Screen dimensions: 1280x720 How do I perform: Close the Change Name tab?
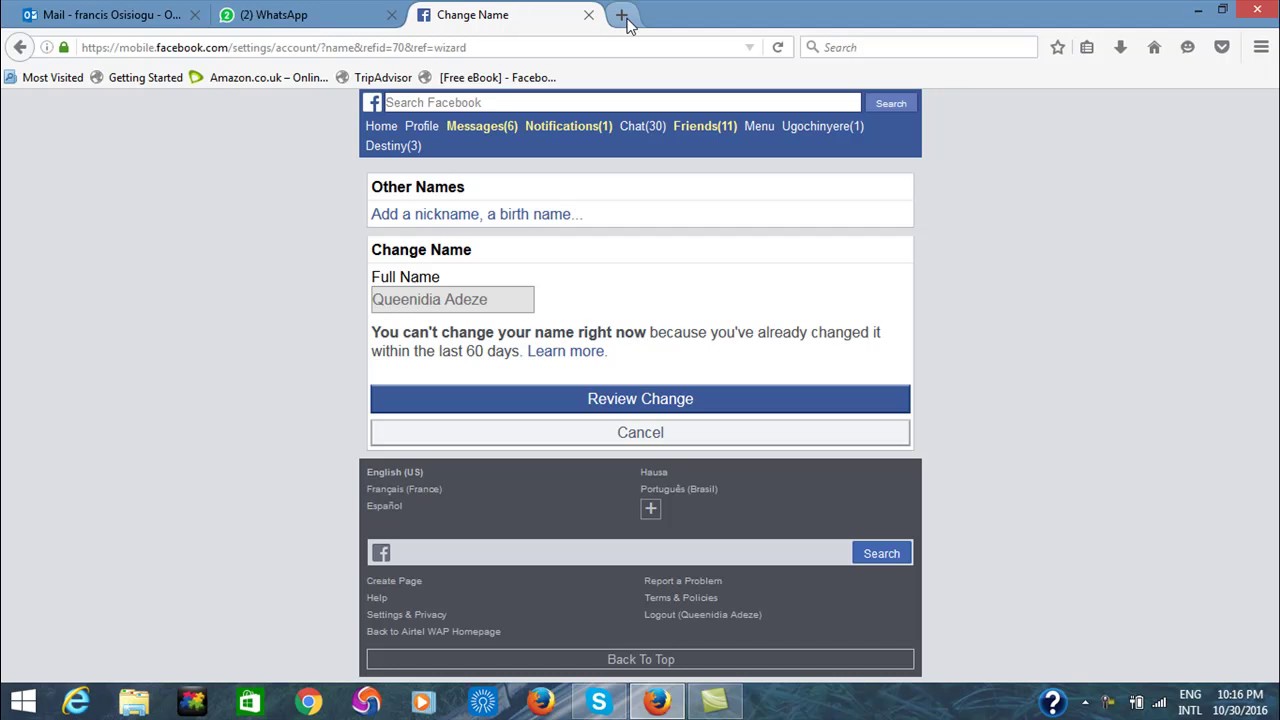pos(589,15)
